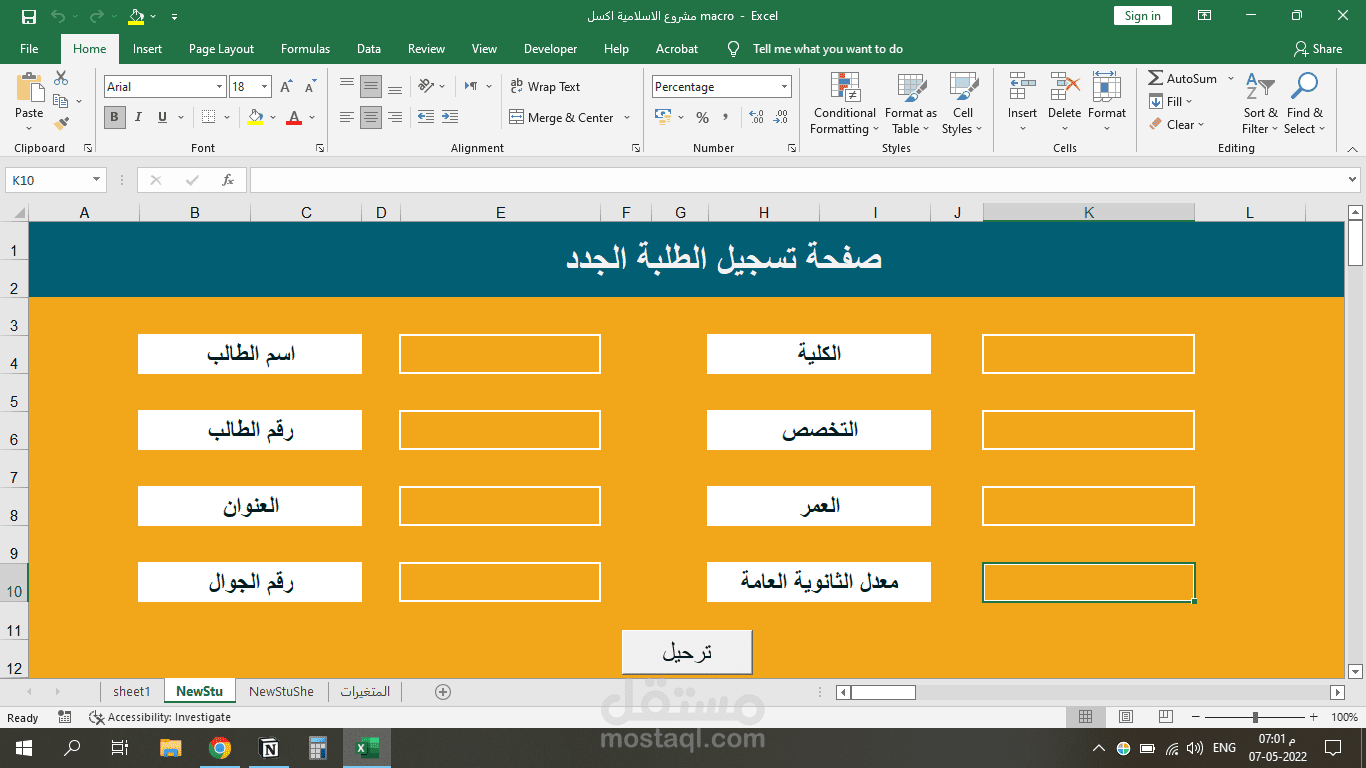Click the Share button
This screenshot has width=1366, height=768.
[1317, 49]
